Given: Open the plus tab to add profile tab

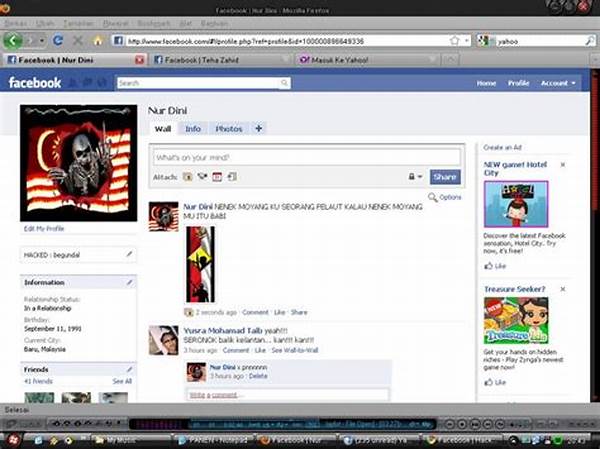Looking at the screenshot, I should point(258,129).
